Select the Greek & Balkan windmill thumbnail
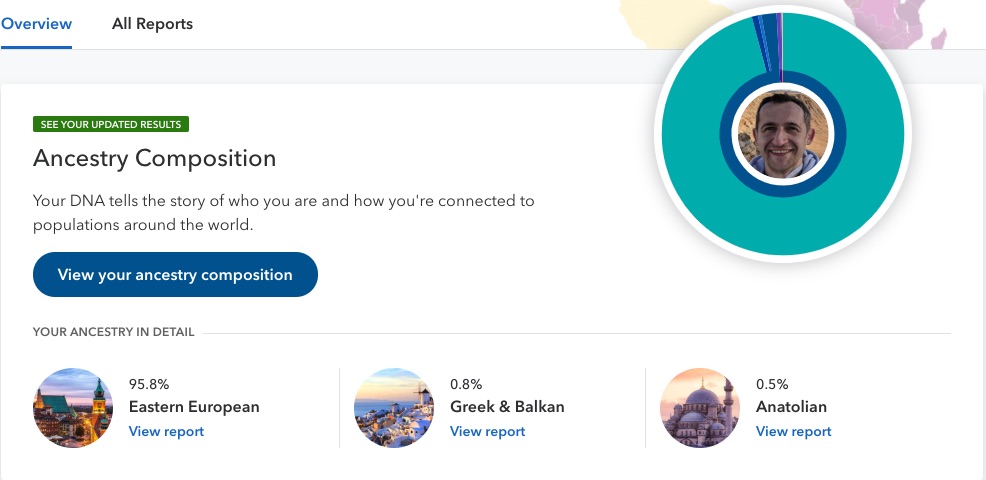 pyautogui.click(x=394, y=408)
